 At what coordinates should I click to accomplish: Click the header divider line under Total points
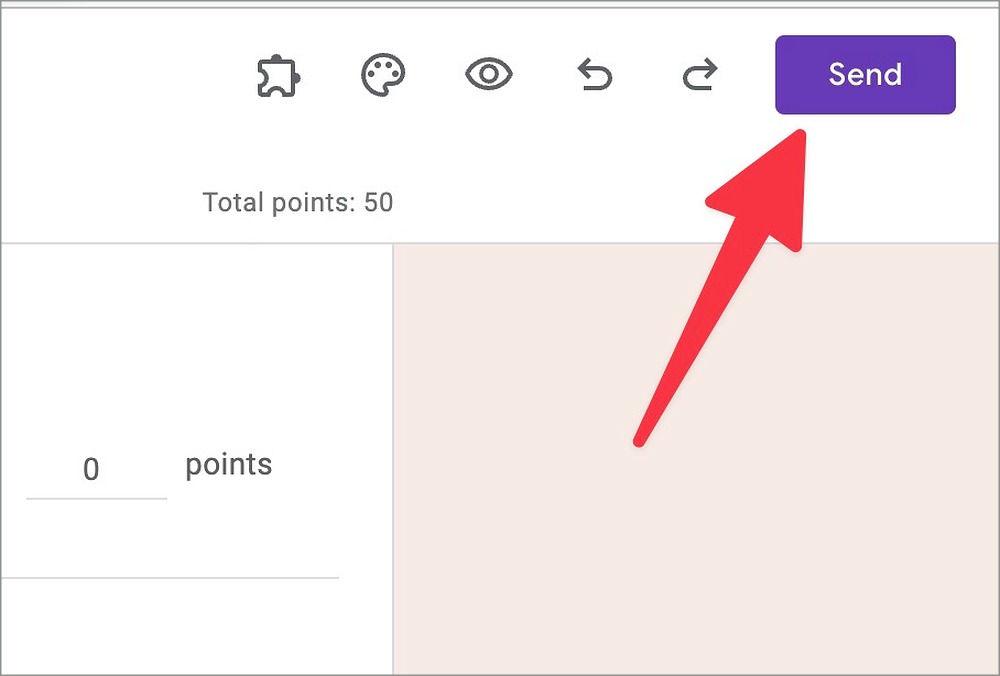[300, 243]
